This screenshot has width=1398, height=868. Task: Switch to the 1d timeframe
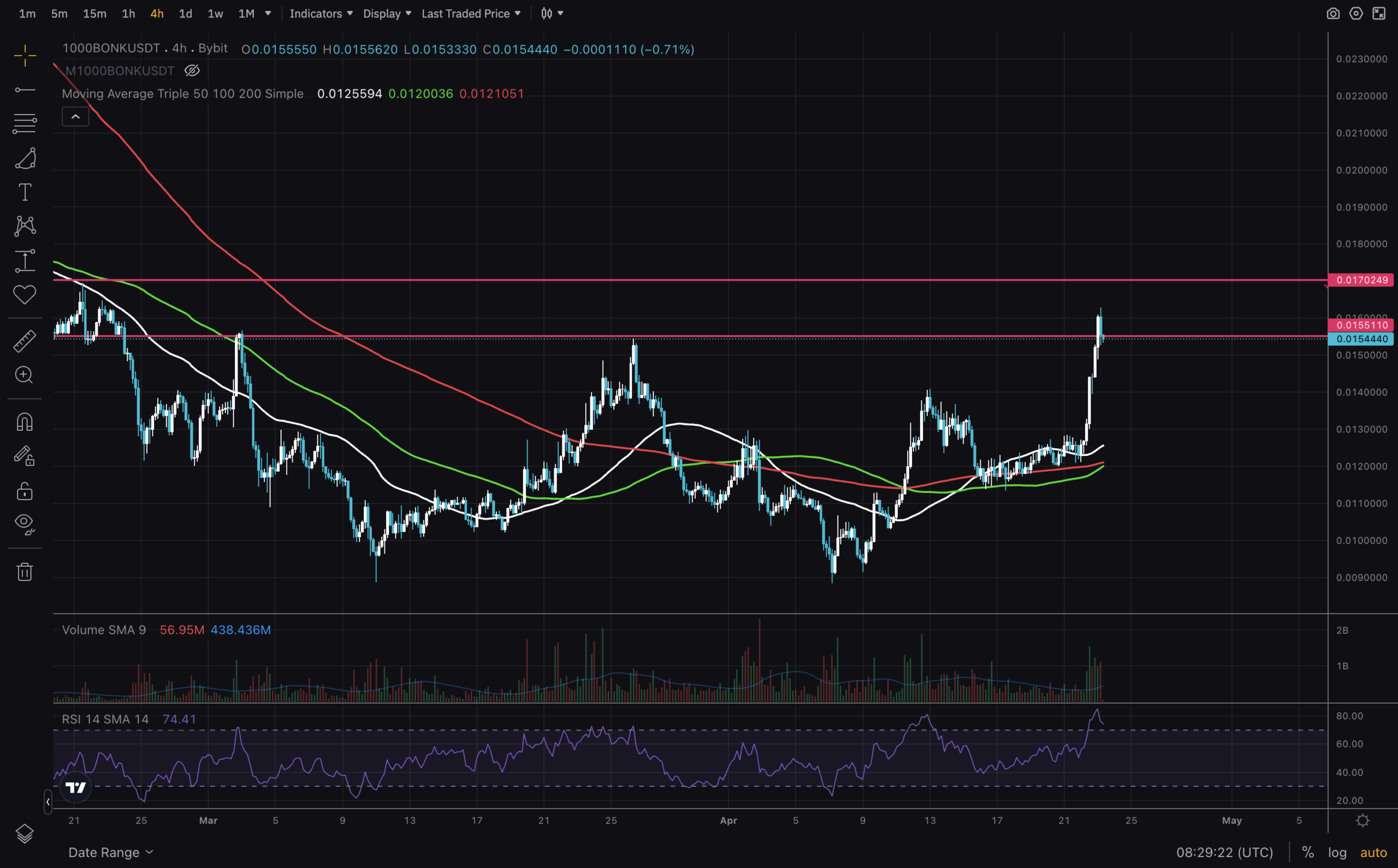tap(185, 14)
